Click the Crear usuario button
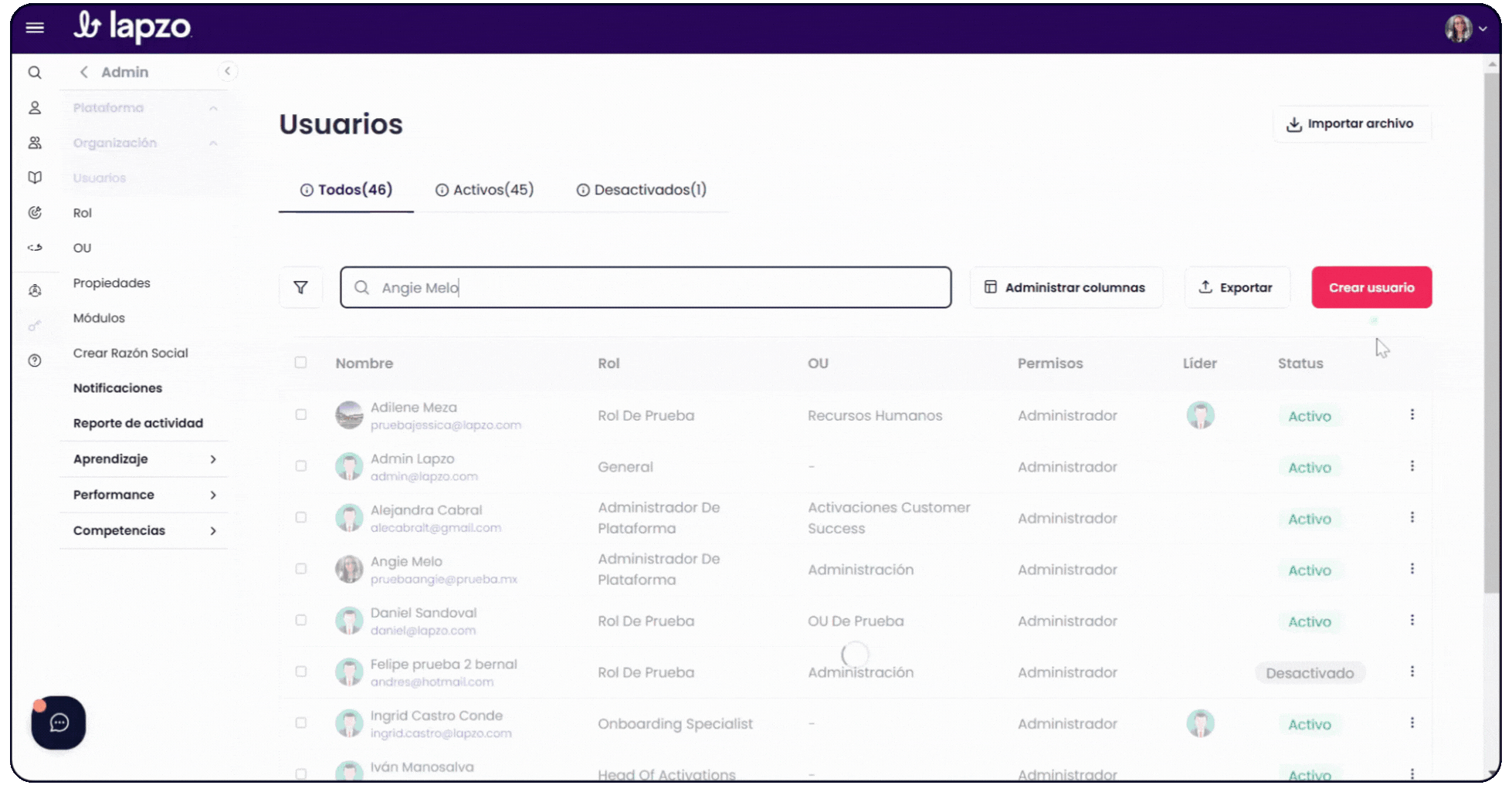This screenshot has height=785, width=1512. coord(1371,286)
